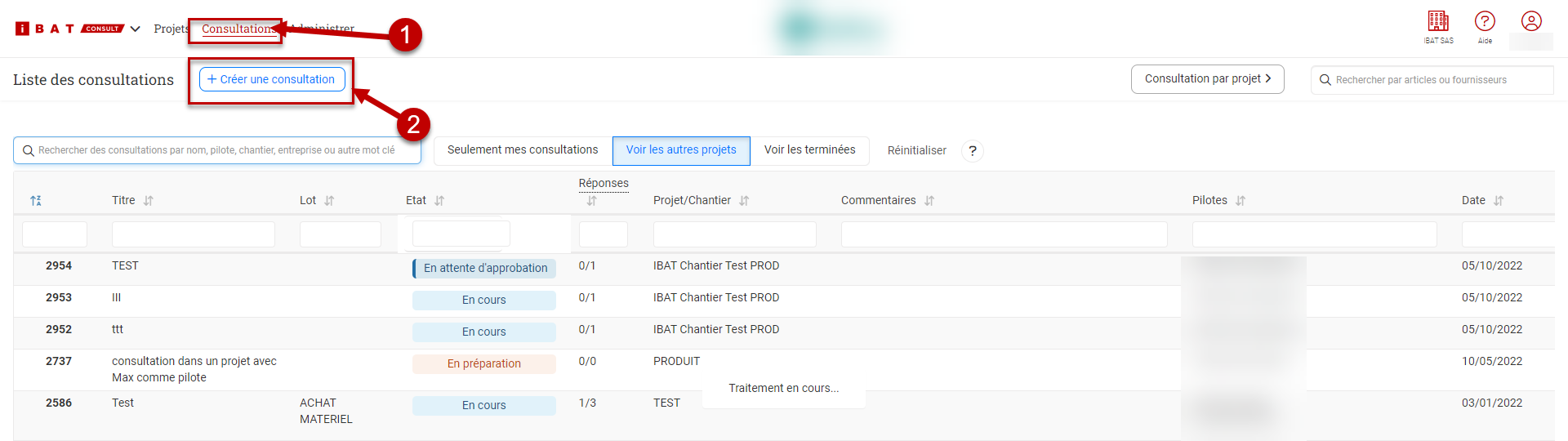1568x441 pixels.
Task: Click the IBAT SAS building icon
Action: pyautogui.click(x=1438, y=22)
